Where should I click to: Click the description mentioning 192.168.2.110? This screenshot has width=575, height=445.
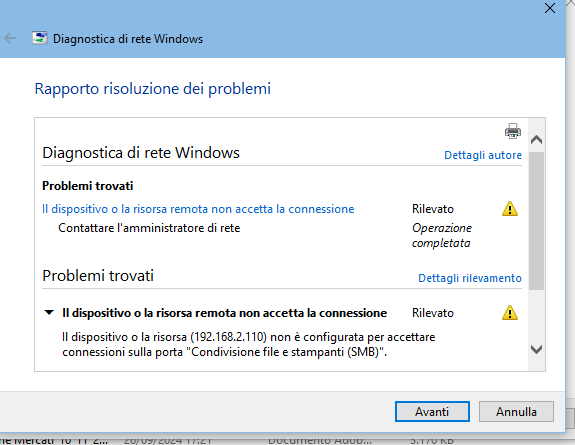tap(249, 344)
